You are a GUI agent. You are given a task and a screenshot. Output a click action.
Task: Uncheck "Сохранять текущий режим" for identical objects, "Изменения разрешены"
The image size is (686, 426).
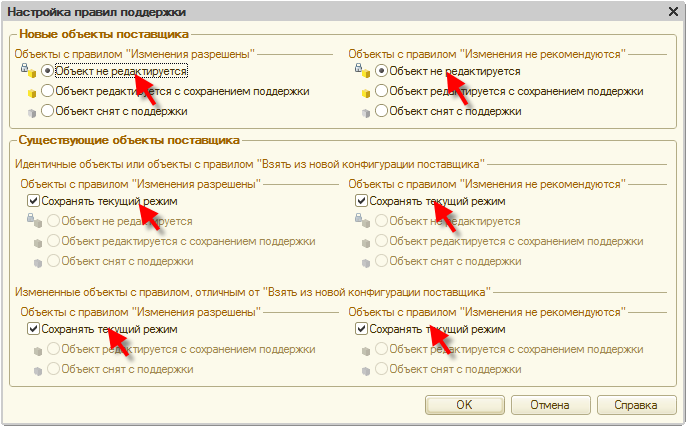tap(34, 201)
